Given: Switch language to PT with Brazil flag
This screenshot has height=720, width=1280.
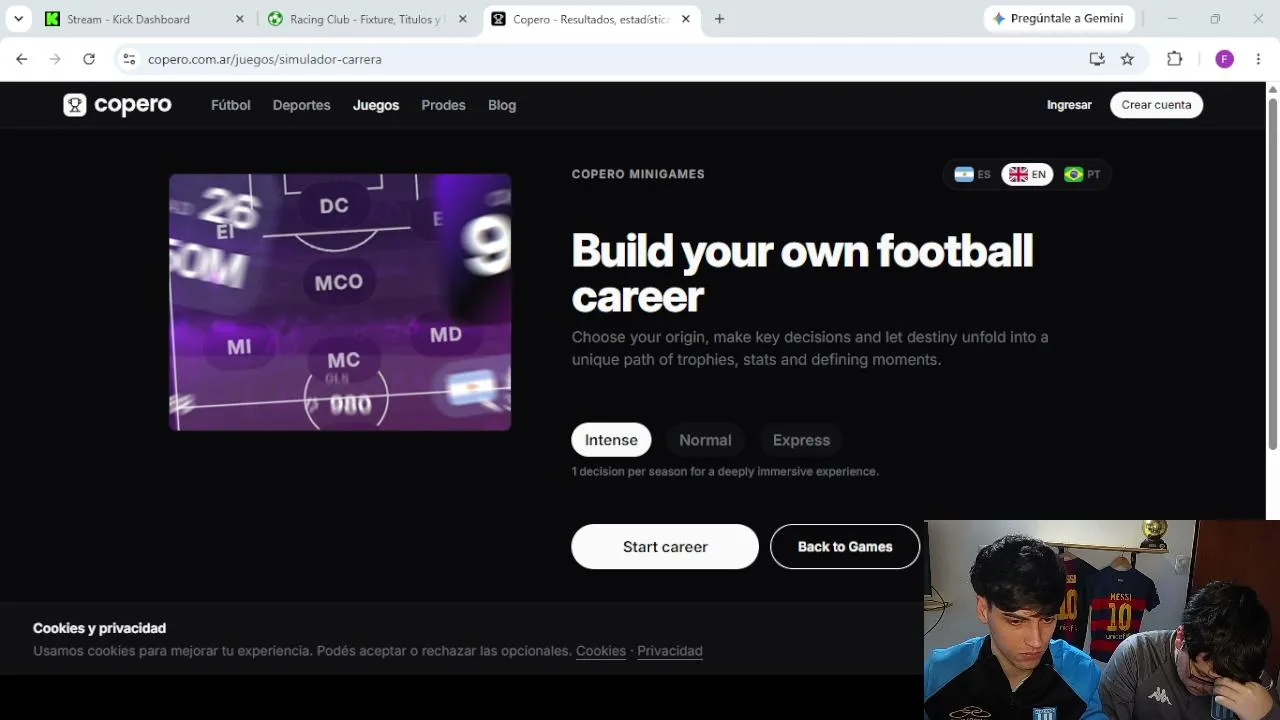Looking at the screenshot, I should (x=1083, y=174).
